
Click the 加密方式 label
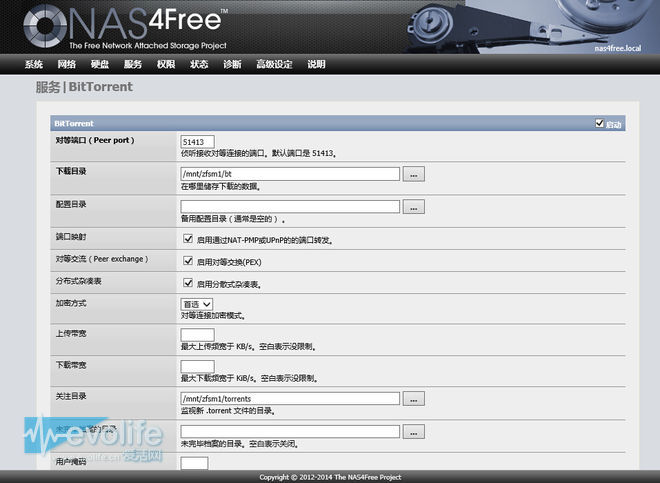(x=71, y=303)
